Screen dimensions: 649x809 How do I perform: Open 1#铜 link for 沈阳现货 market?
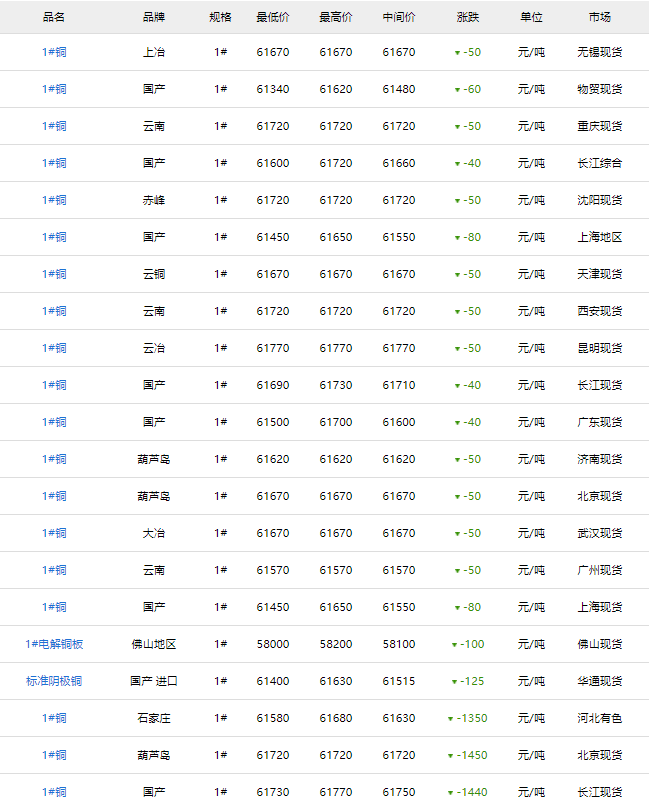[x=54, y=200]
